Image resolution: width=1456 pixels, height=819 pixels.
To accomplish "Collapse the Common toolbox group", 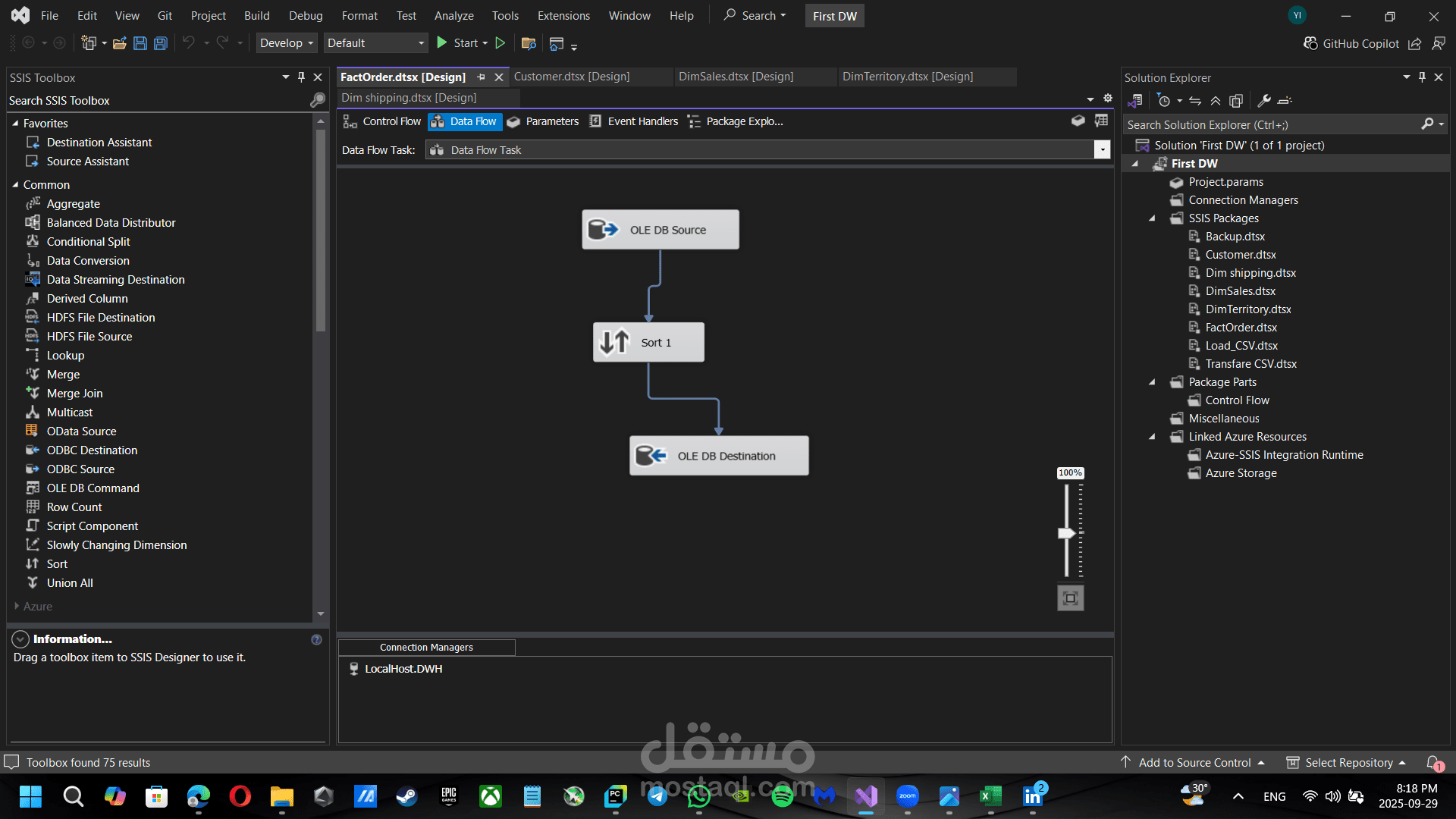I will click(15, 184).
